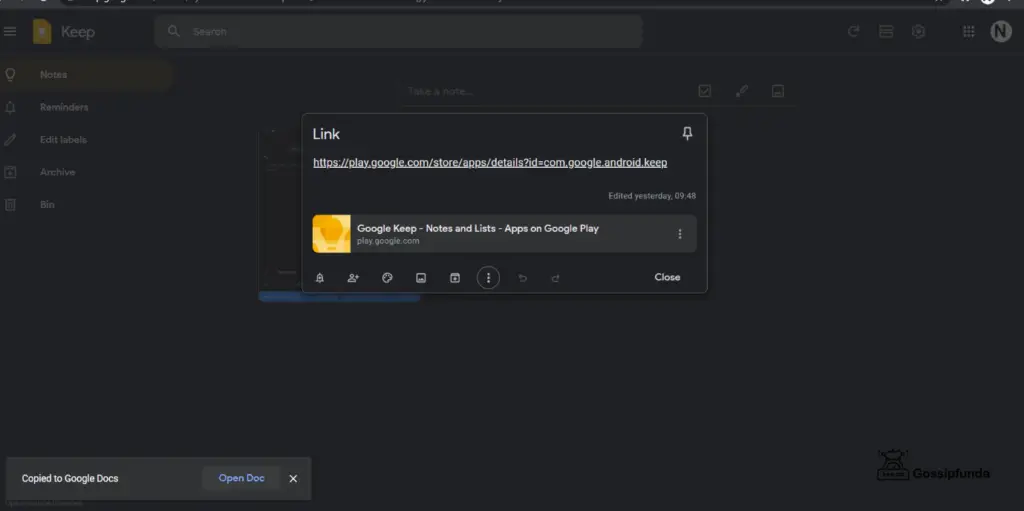
Task: Dismiss the Copied to Google Docs toast
Action: pos(293,478)
